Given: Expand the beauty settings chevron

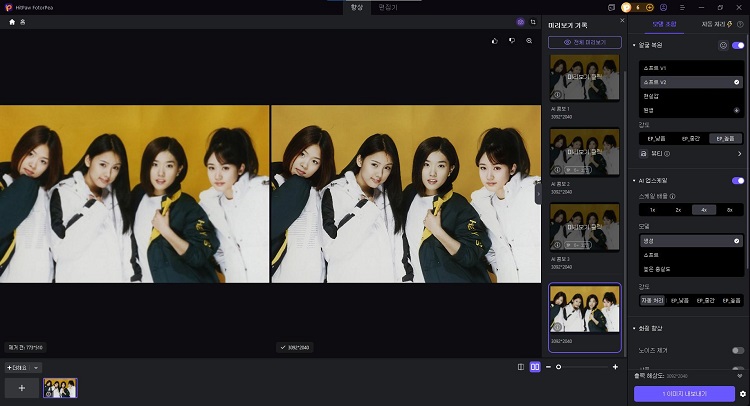Looking at the screenshot, I should coord(739,154).
